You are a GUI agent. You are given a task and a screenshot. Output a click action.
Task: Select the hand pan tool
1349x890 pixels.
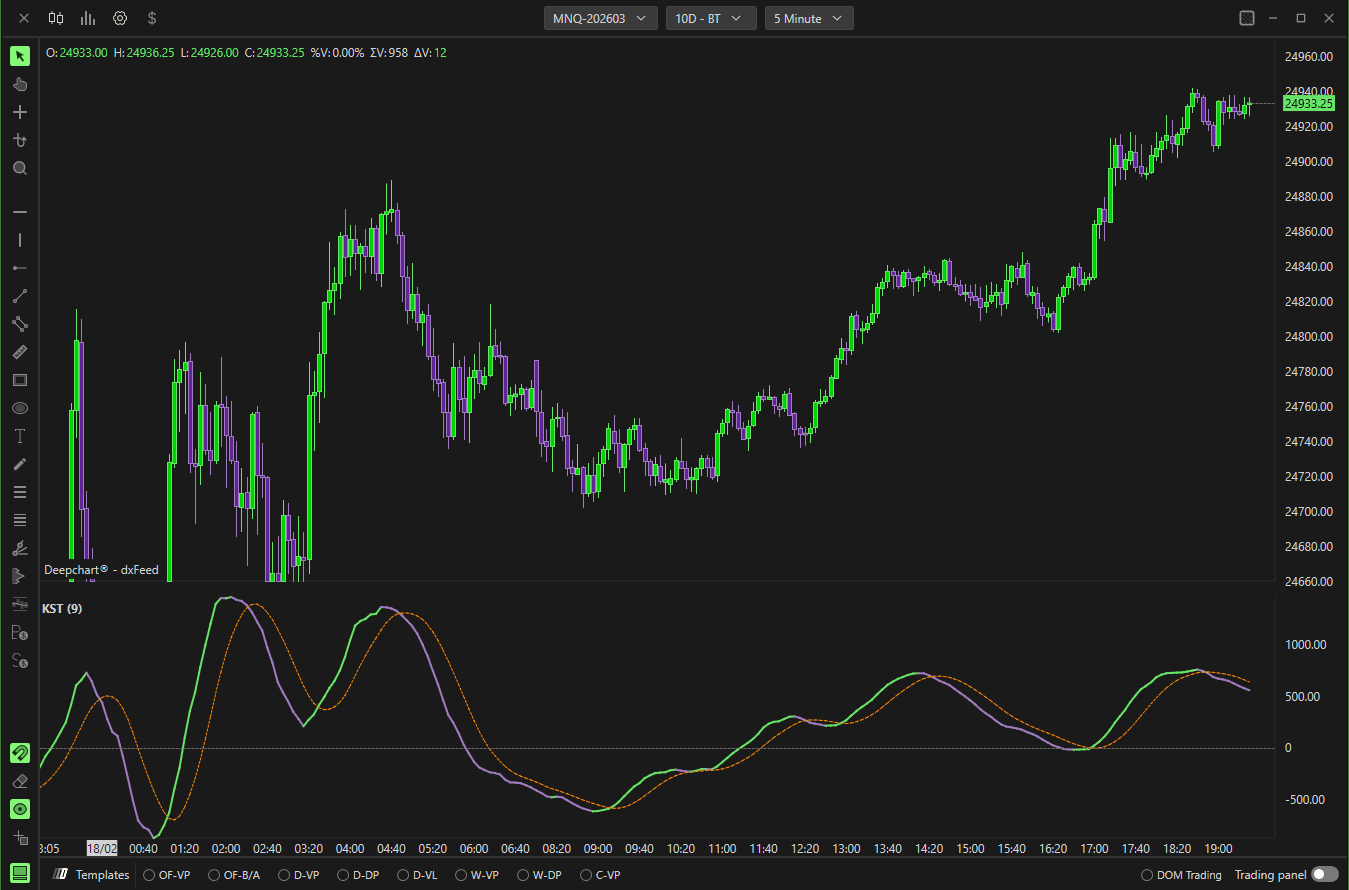[x=20, y=84]
